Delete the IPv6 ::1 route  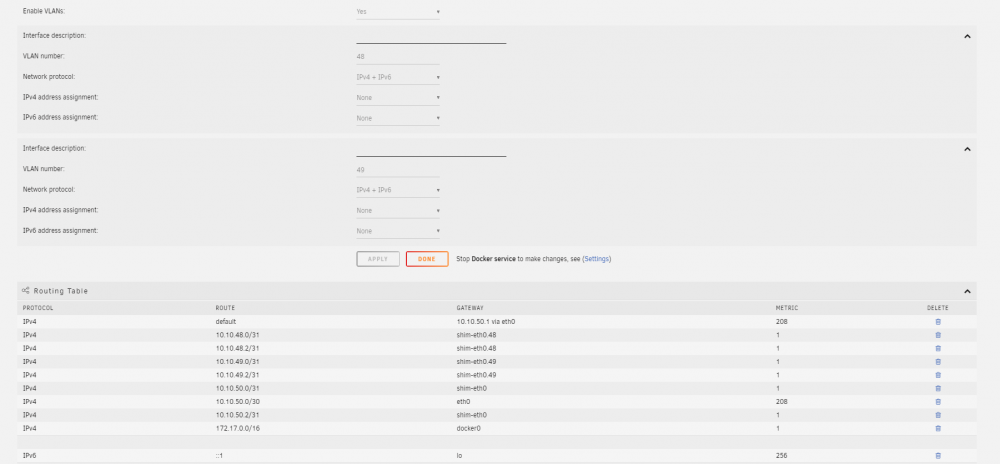coord(938,456)
